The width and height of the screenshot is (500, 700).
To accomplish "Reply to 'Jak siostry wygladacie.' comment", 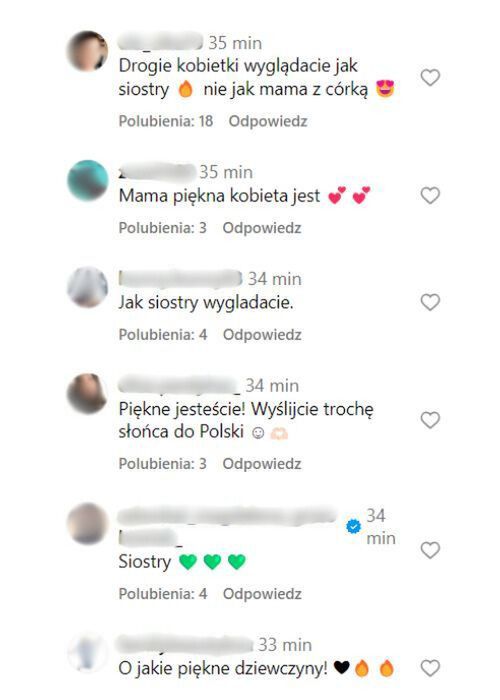I will [262, 334].
